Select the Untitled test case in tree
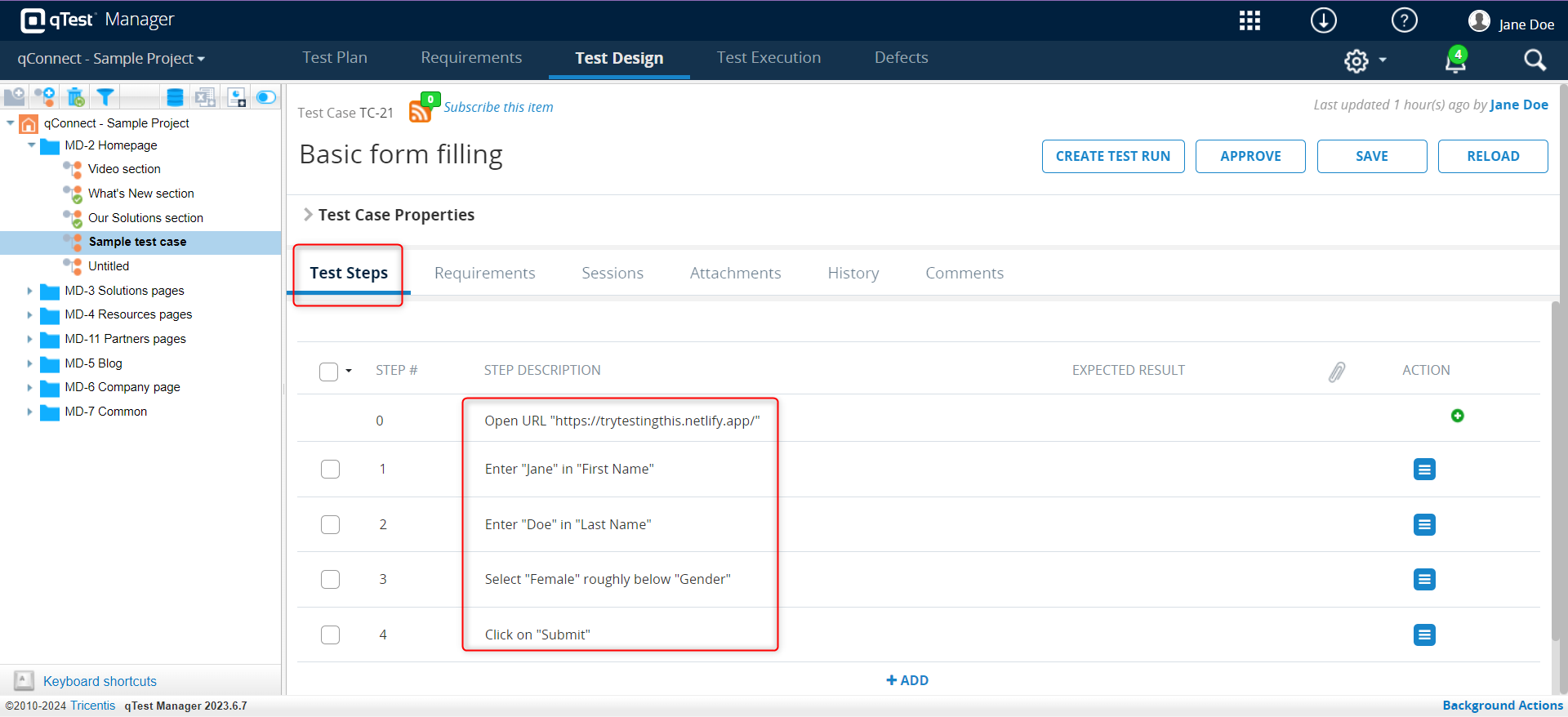1568x717 pixels. [109, 266]
